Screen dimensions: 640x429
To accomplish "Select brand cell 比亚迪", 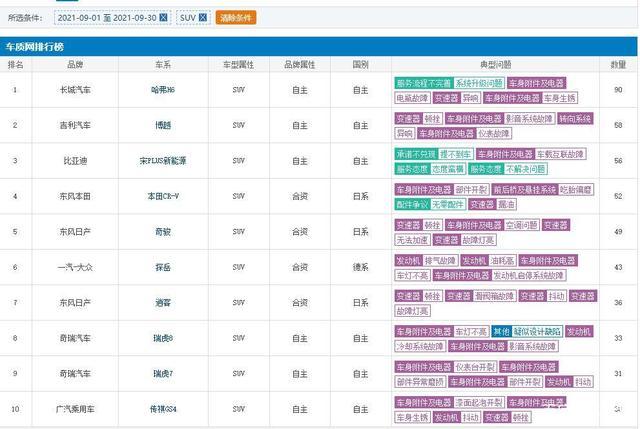I will tap(75, 161).
